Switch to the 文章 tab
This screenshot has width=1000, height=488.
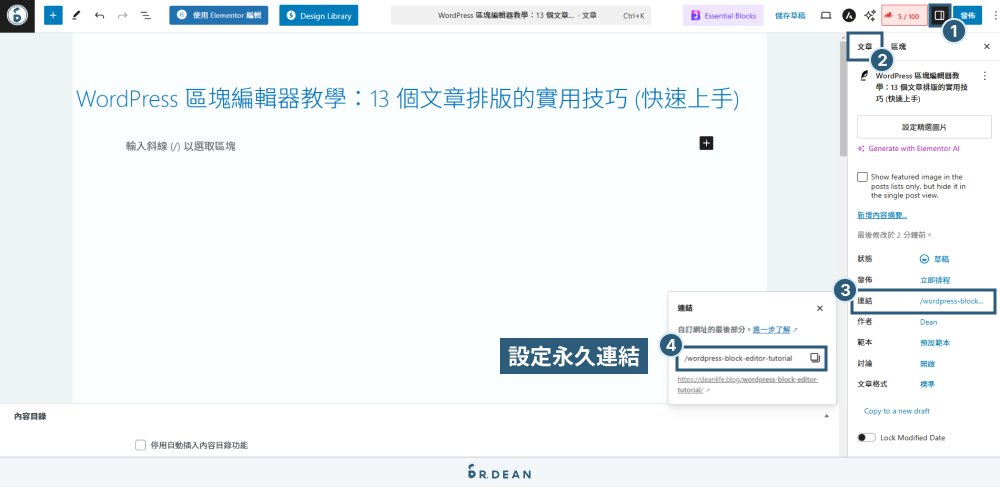point(865,47)
